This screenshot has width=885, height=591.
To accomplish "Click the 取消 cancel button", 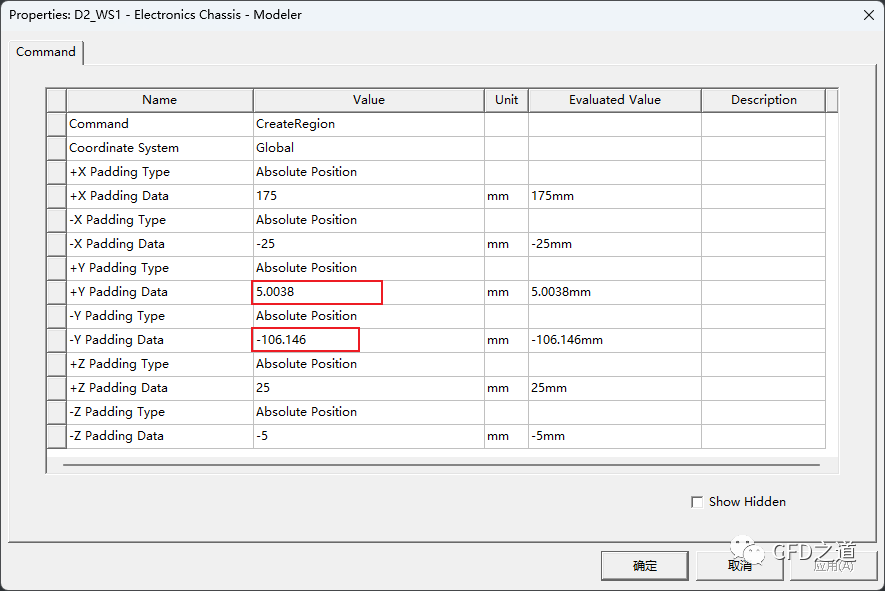I will [739, 566].
